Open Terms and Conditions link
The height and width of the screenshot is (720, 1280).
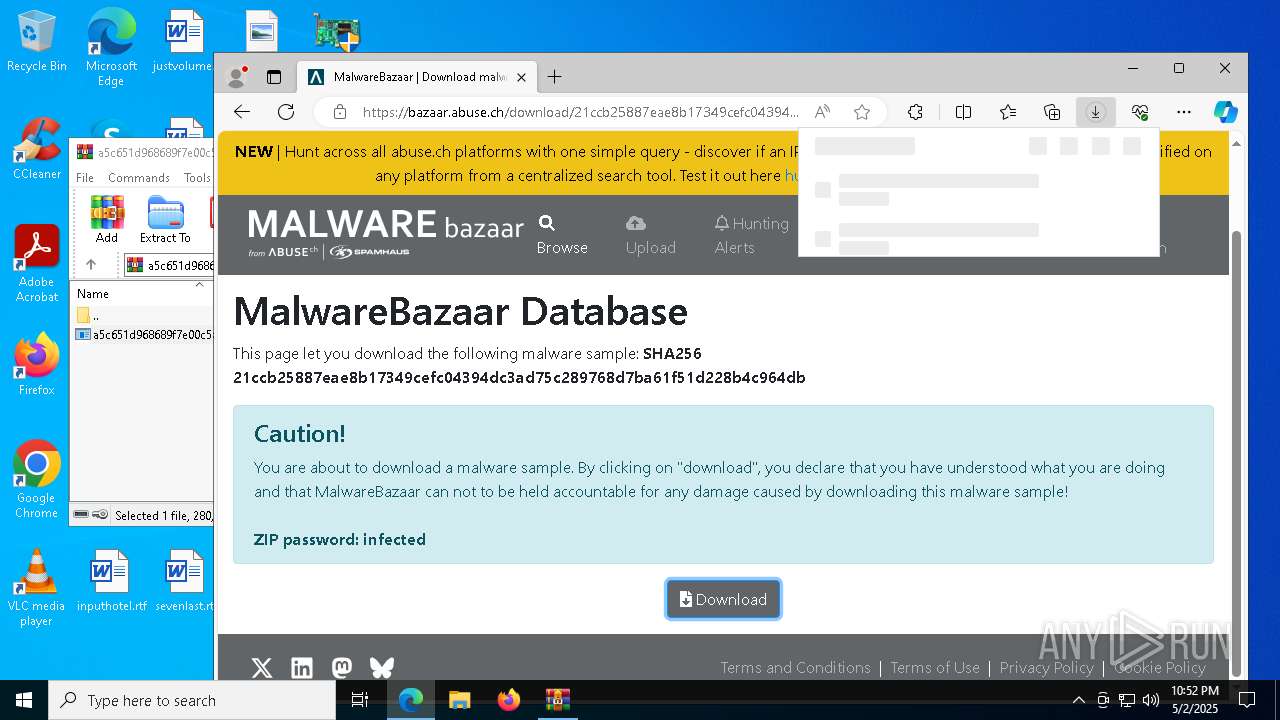point(796,668)
